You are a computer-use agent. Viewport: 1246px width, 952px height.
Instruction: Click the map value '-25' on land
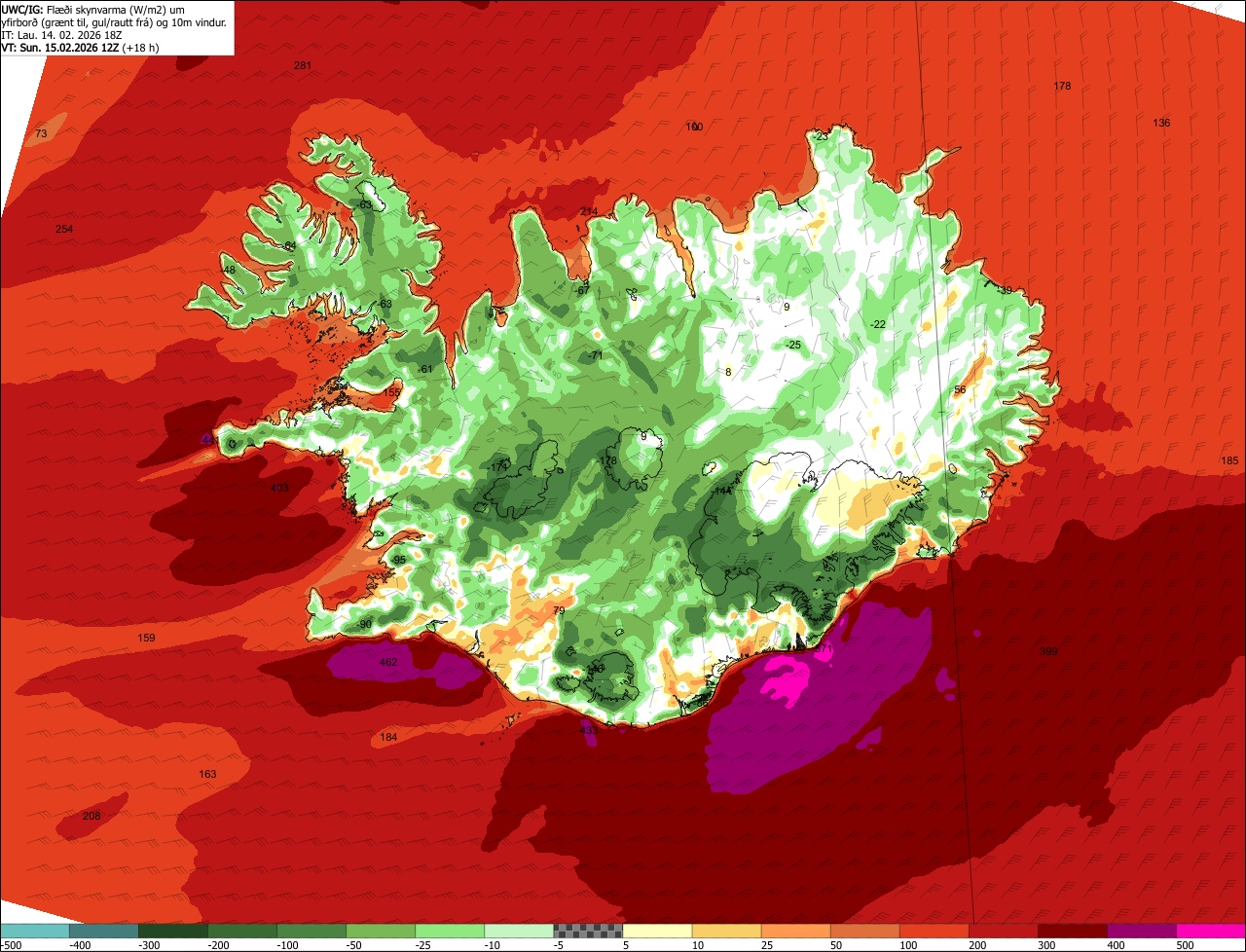pyautogui.click(x=793, y=345)
